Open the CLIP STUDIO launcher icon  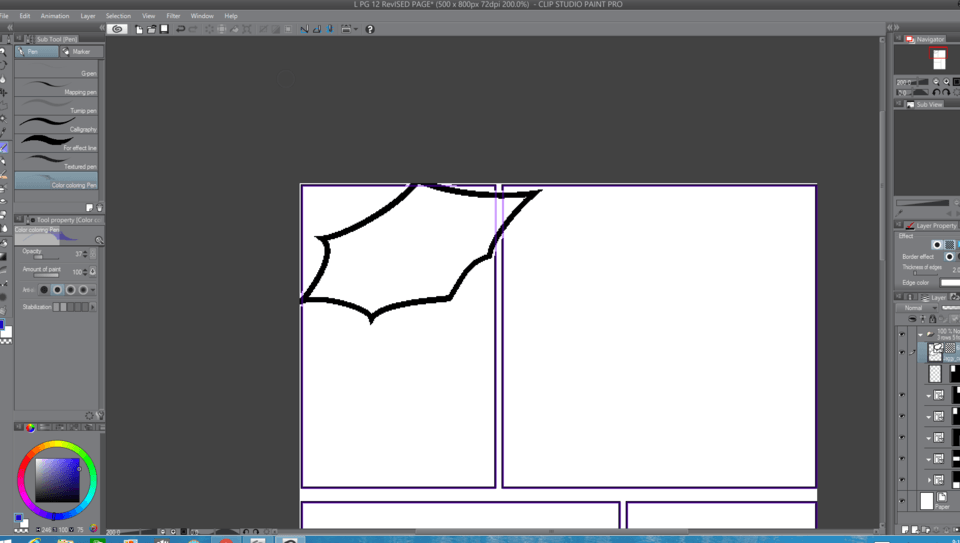(117, 29)
